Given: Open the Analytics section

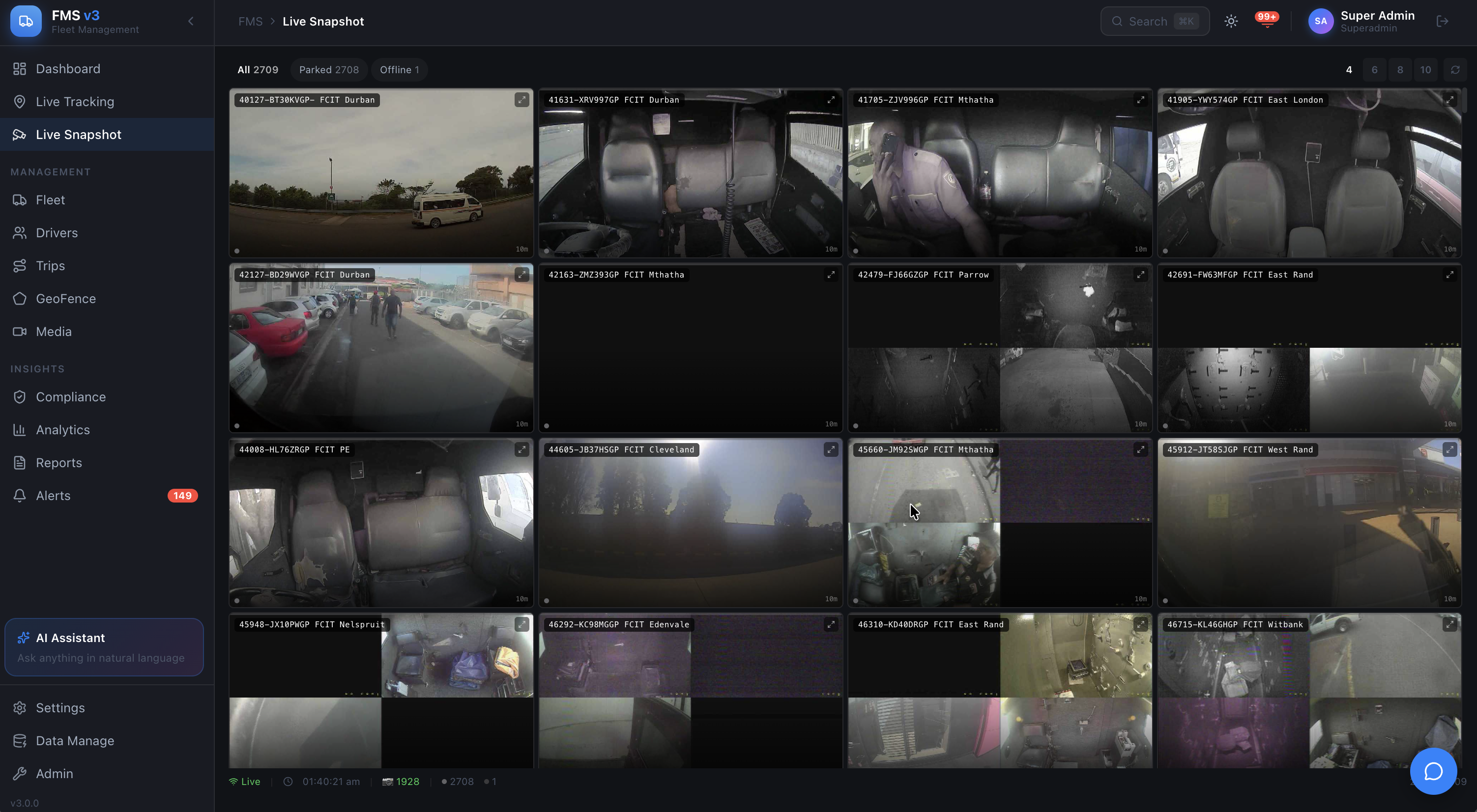Looking at the screenshot, I should (62, 429).
